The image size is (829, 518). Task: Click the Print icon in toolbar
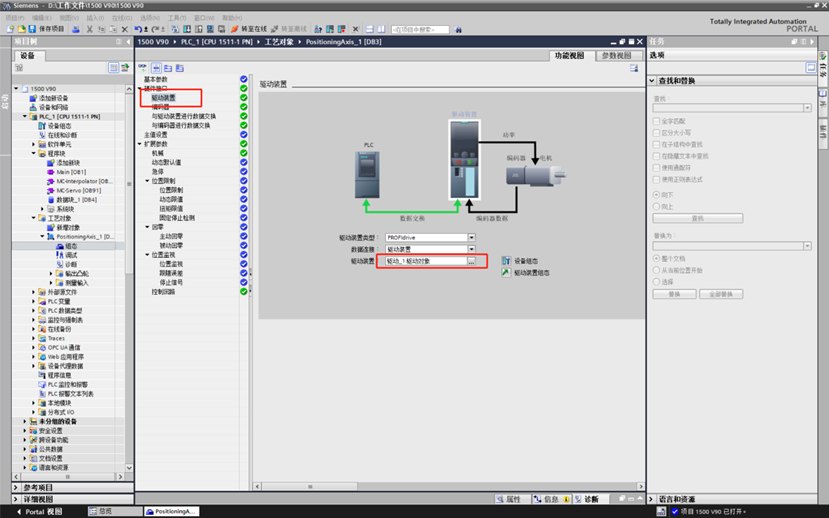tap(76, 29)
